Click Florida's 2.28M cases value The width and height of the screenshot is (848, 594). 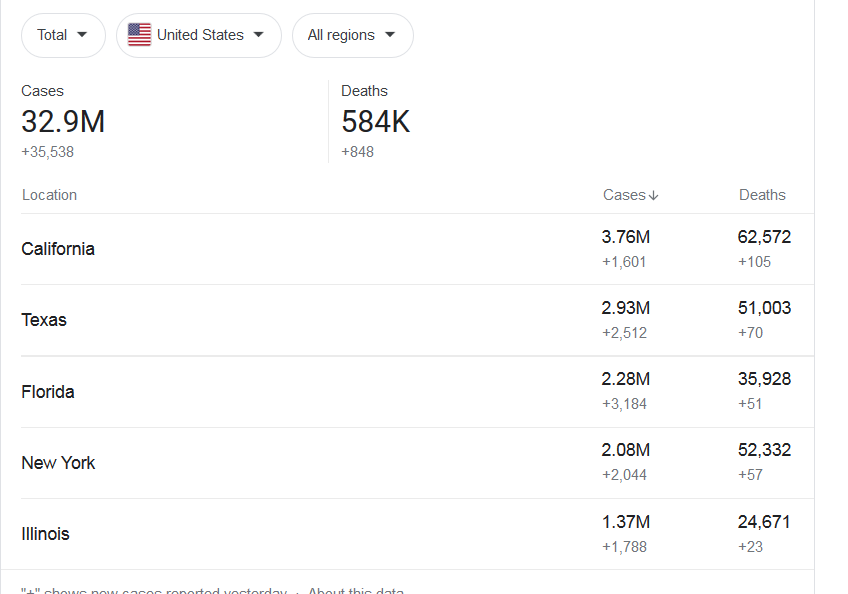626,379
